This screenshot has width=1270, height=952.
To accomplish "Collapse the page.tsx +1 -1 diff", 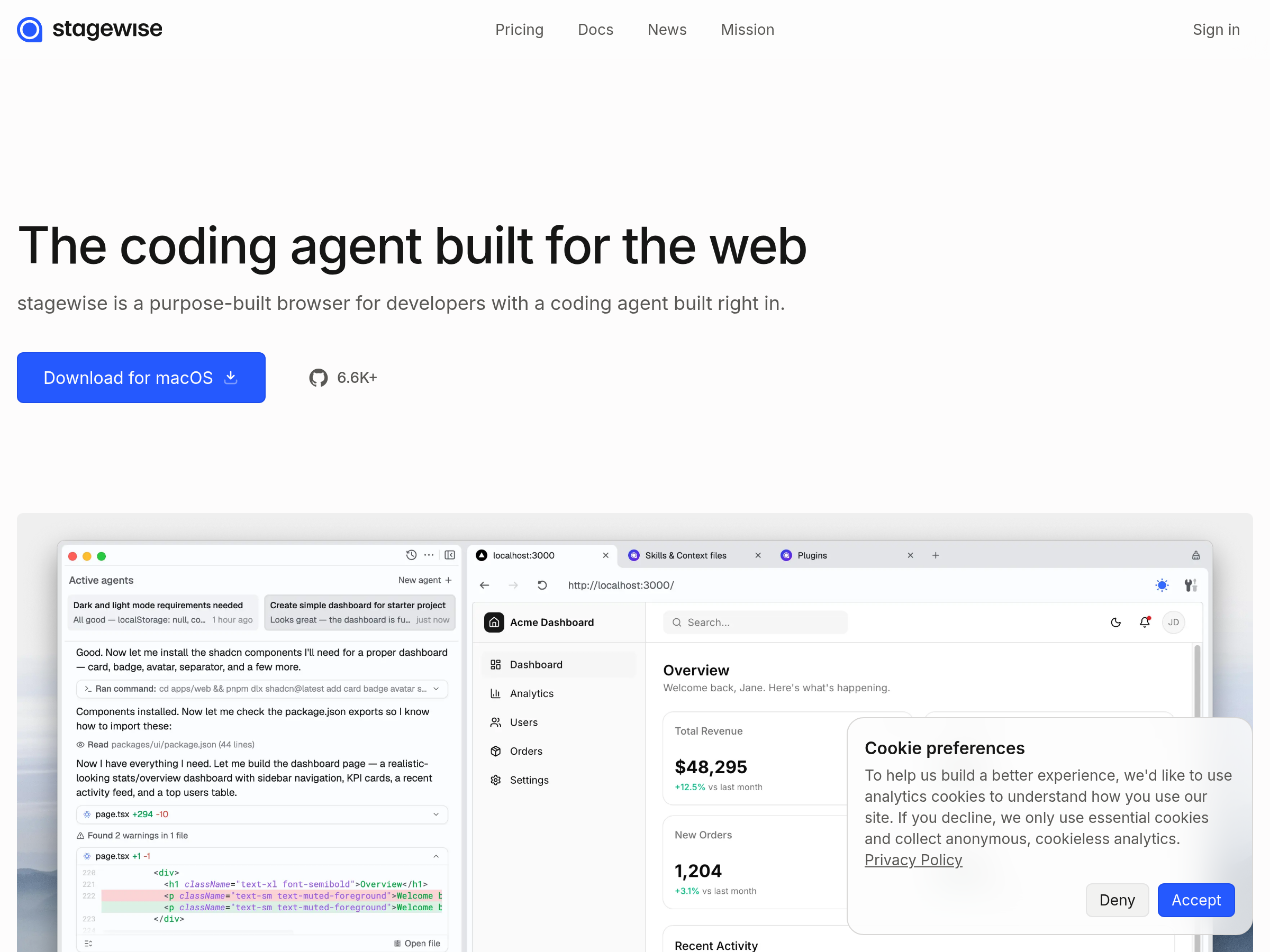I will tap(436, 856).
